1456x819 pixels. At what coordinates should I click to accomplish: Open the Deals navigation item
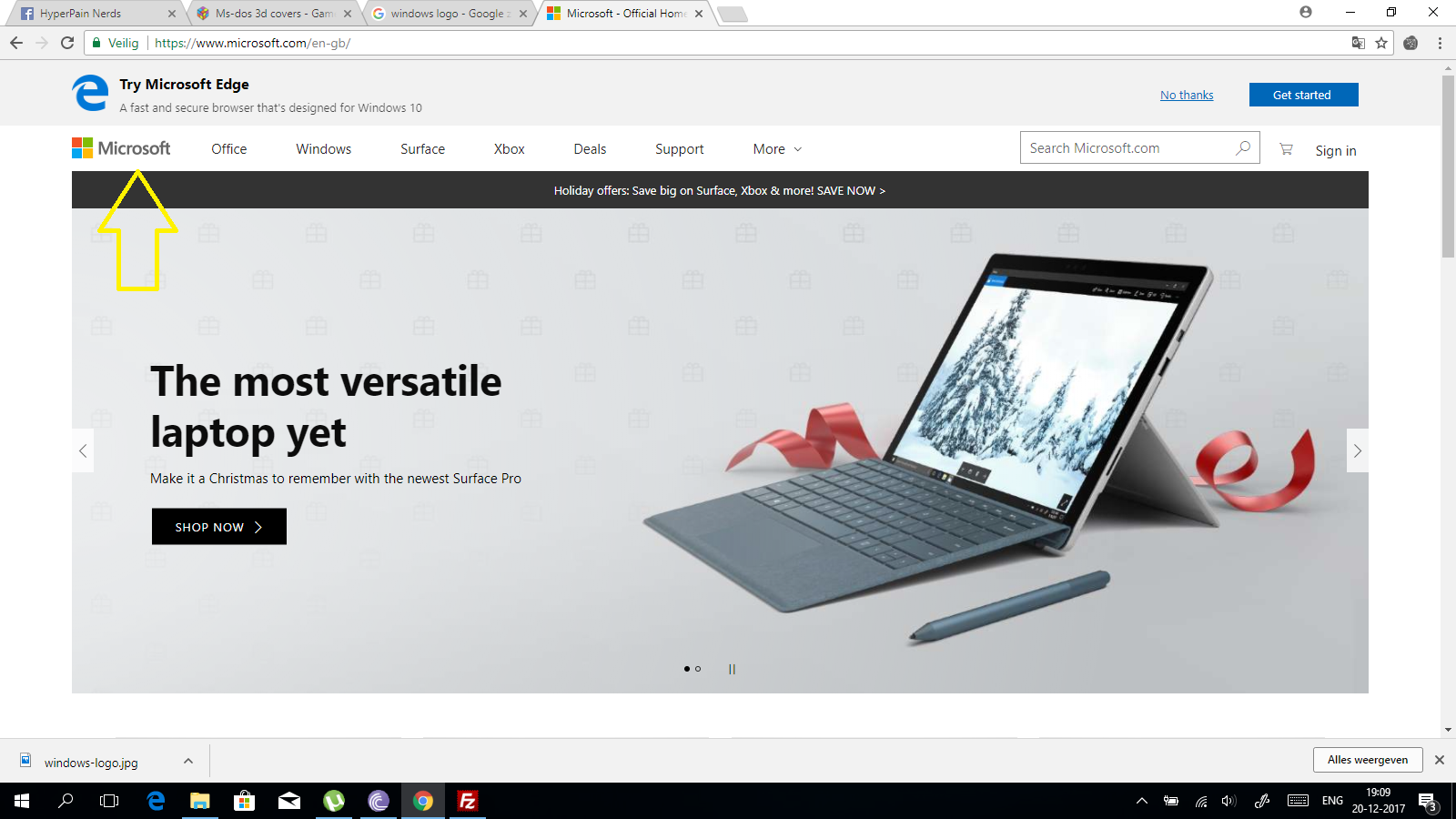[x=590, y=149]
